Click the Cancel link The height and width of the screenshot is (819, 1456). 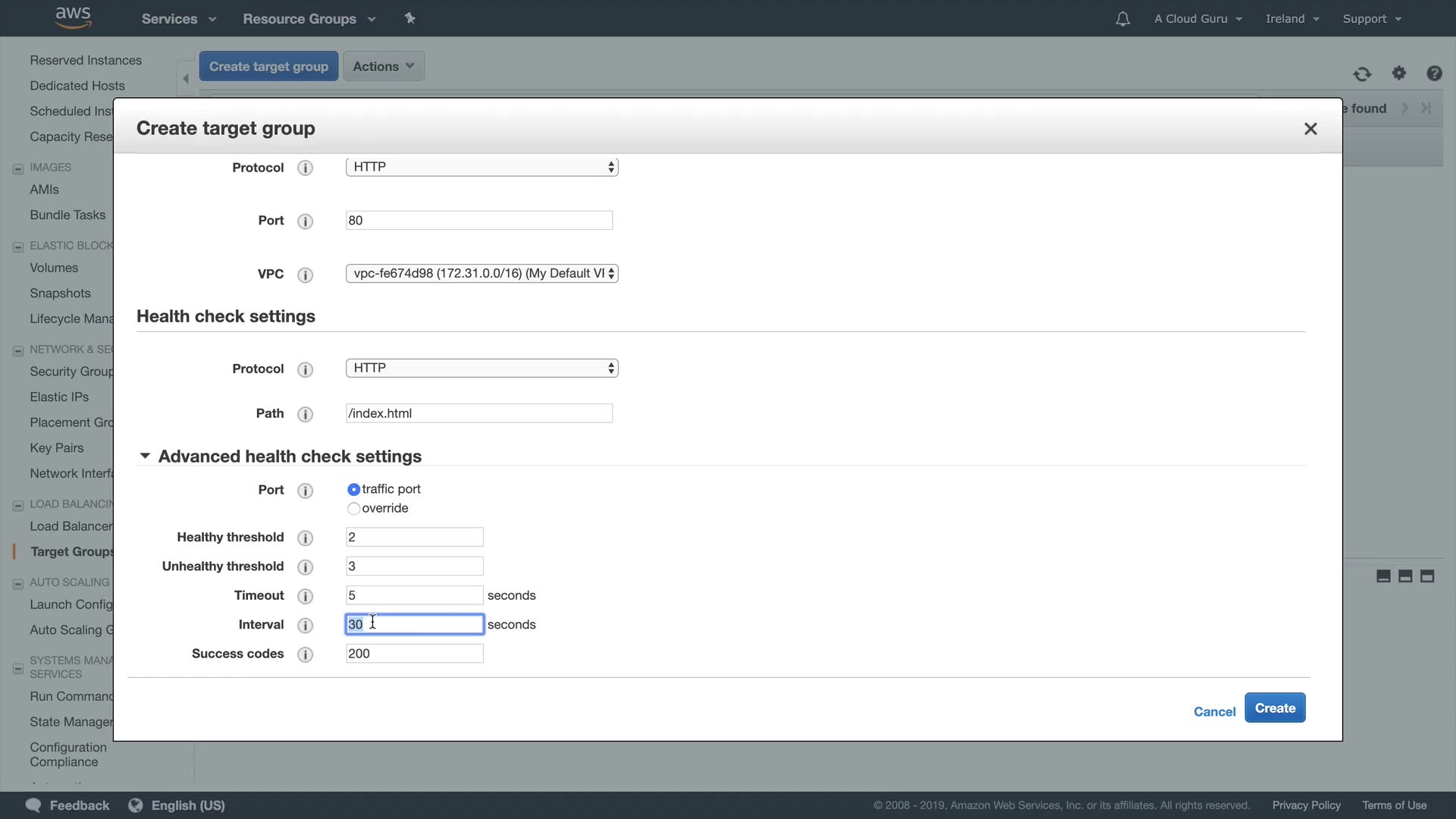tap(1214, 711)
